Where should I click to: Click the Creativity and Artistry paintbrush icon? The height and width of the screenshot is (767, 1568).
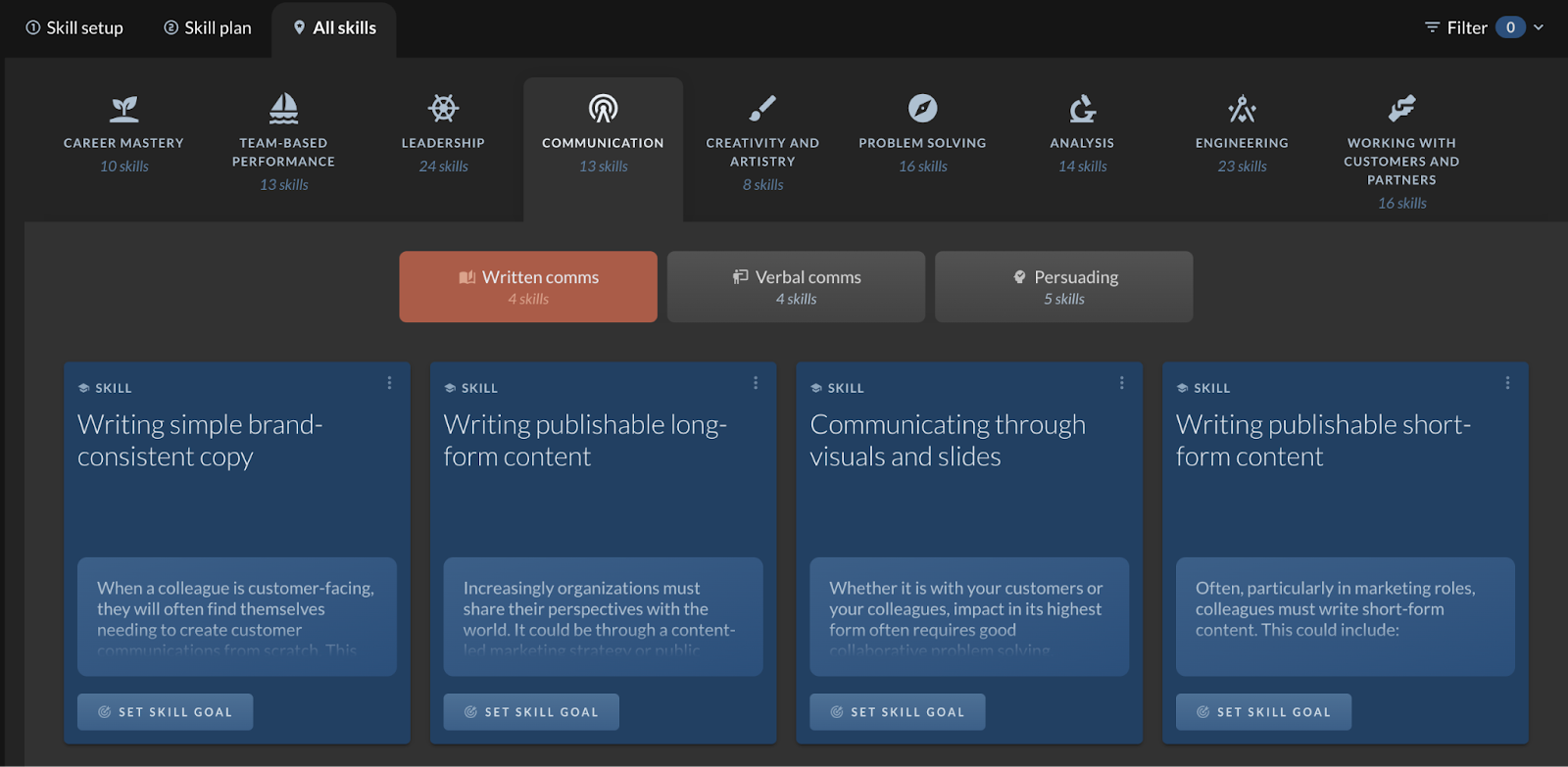coord(762,108)
